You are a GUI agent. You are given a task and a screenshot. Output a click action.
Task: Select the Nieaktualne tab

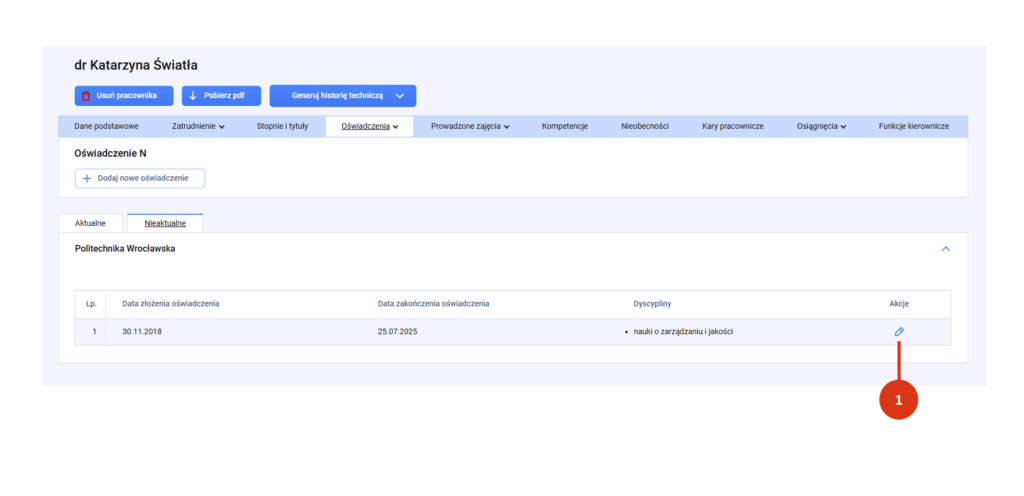tap(165, 223)
